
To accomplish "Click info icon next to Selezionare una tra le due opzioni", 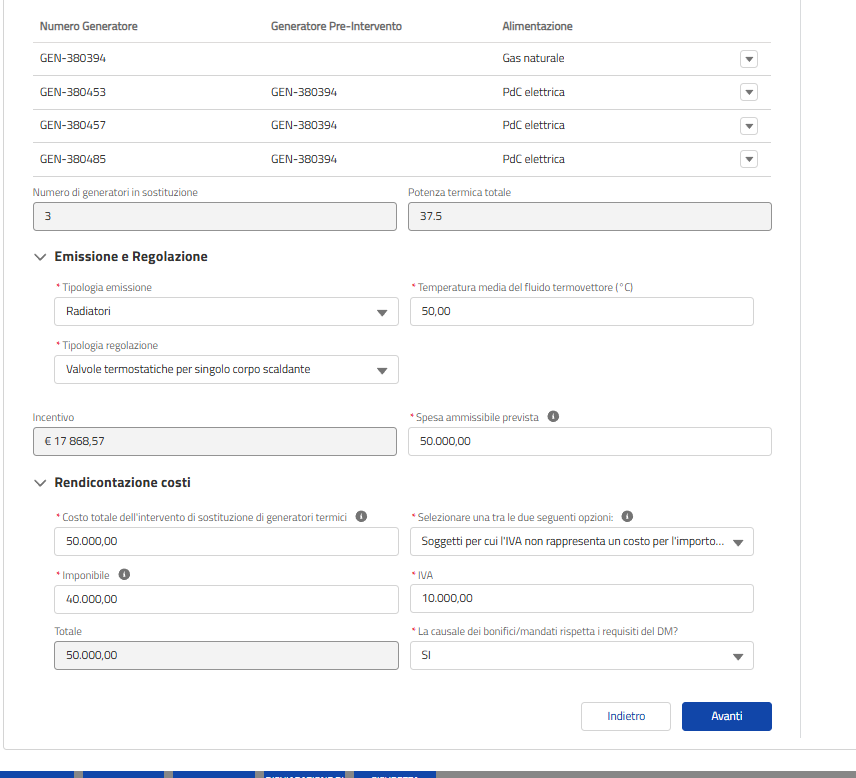I will coord(627,516).
